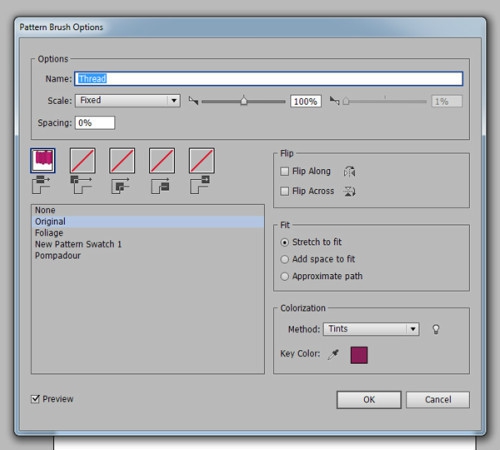The image size is (500, 450).
Task: Open colorization tips lightbulb icon
Action: (x=436, y=329)
